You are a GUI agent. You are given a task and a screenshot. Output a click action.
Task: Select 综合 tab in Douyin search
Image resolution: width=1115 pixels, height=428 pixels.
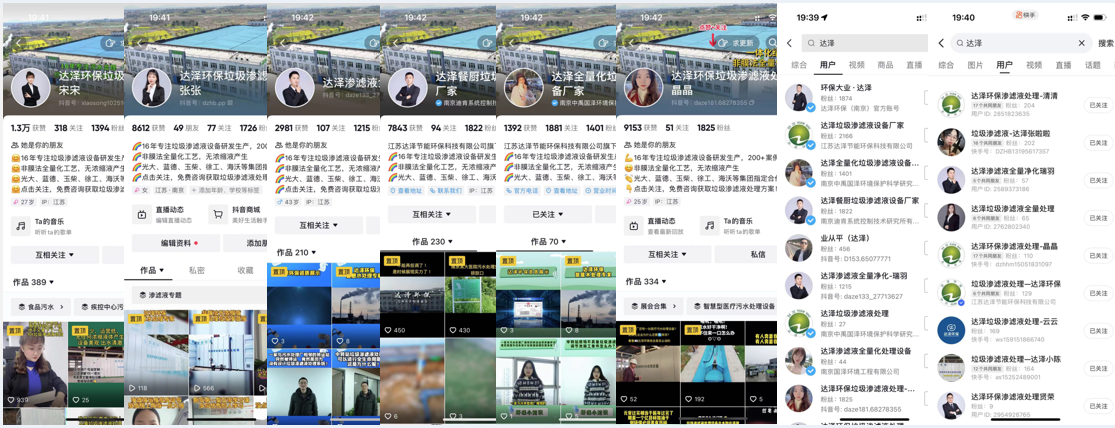pyautogui.click(x=799, y=65)
